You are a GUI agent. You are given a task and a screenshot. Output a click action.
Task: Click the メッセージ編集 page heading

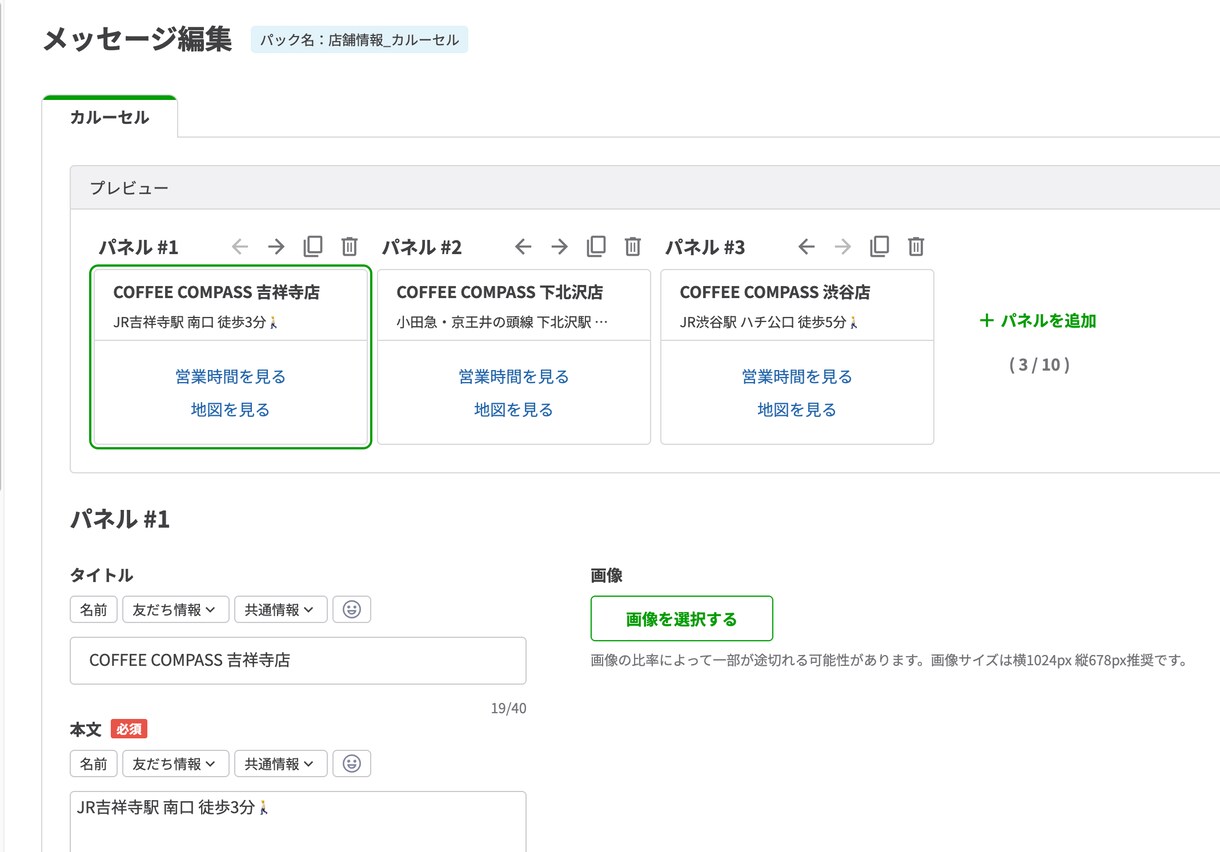point(137,39)
